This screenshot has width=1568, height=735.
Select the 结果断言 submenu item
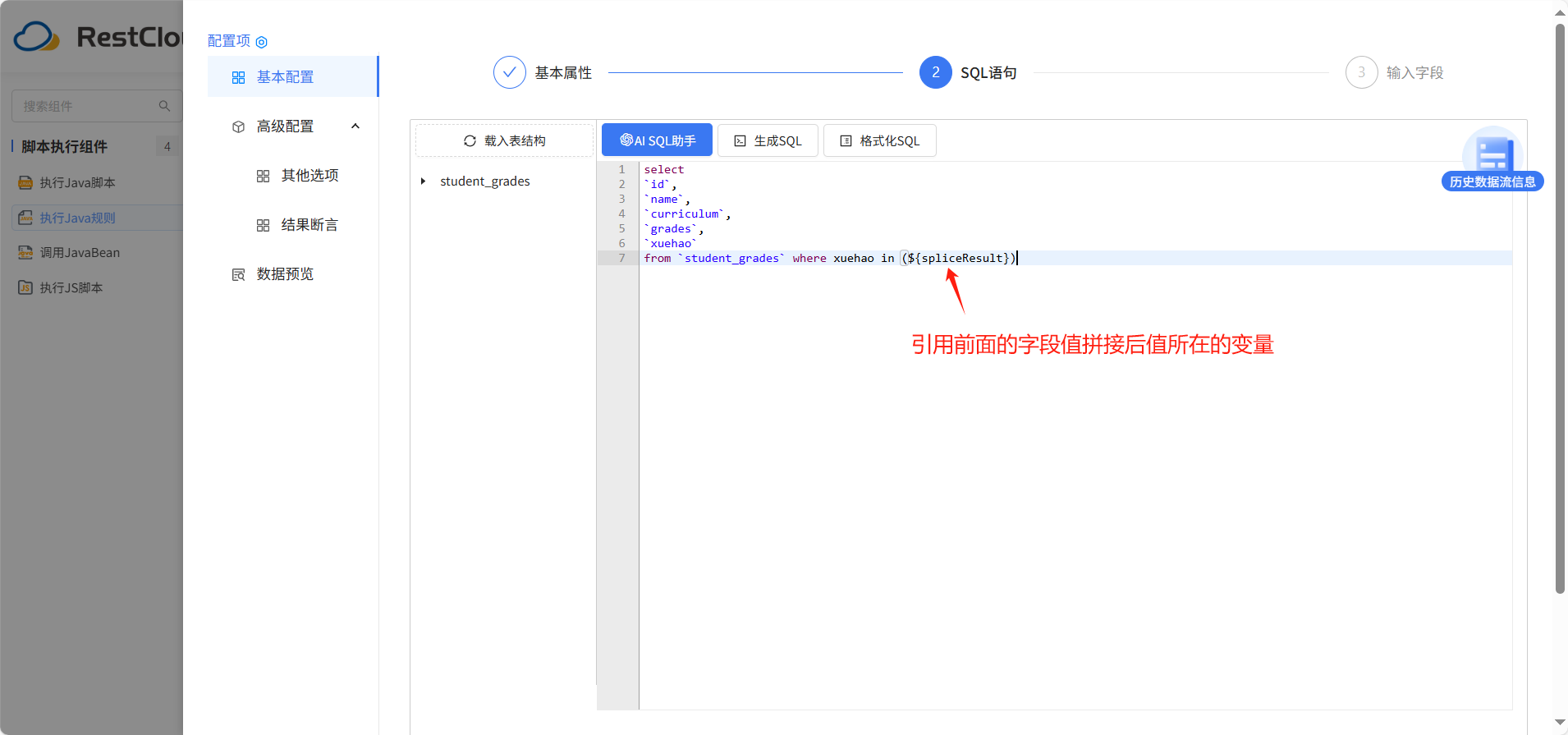pyautogui.click(x=293, y=224)
